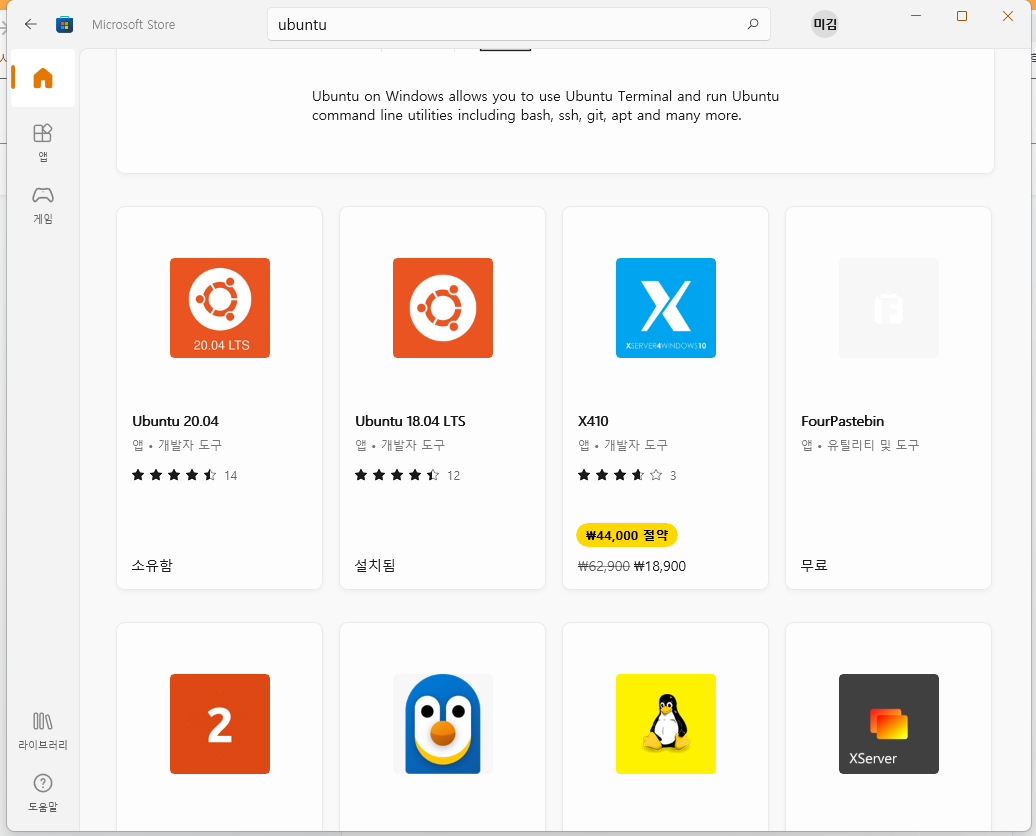
Task: Close the Microsoft Store window
Action: 1008,16
